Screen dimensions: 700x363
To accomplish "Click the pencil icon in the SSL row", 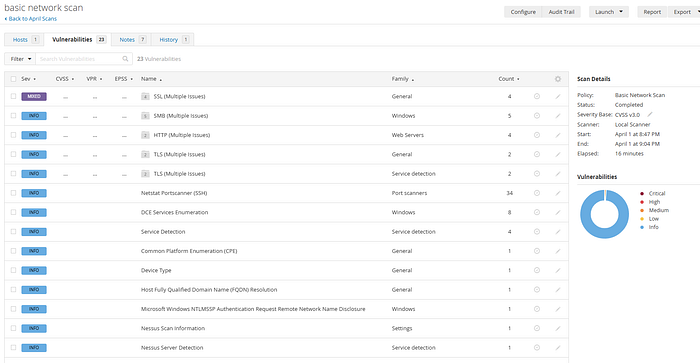I will 558,96.
